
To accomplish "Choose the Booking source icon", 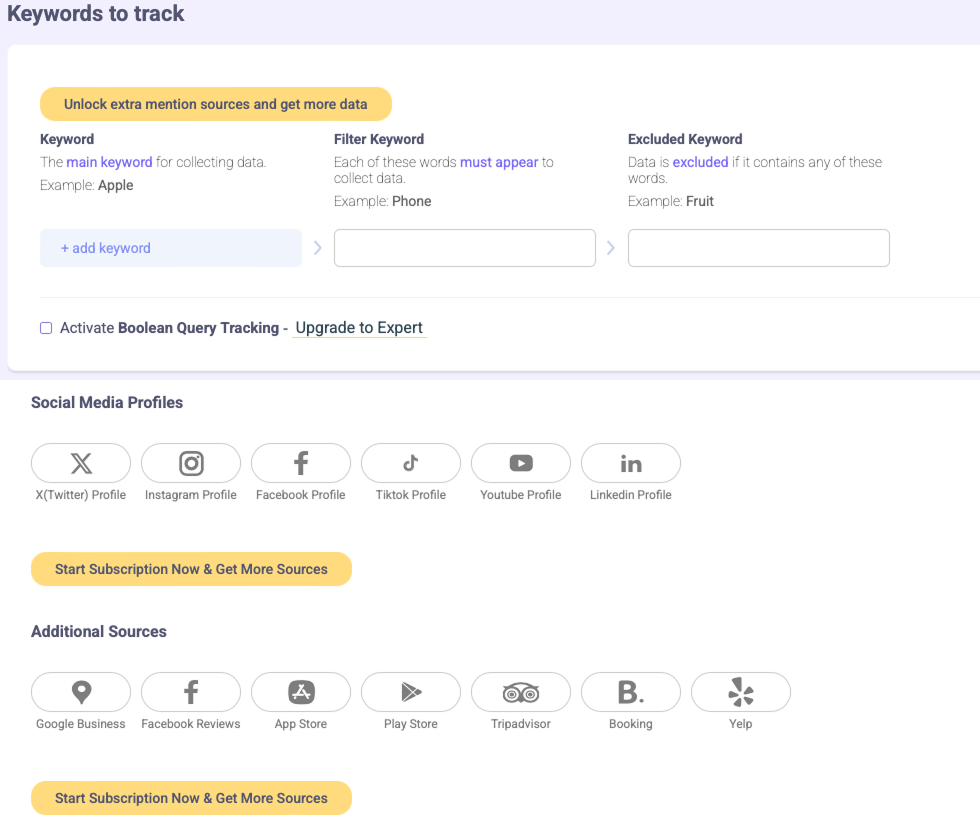I will tap(630, 691).
